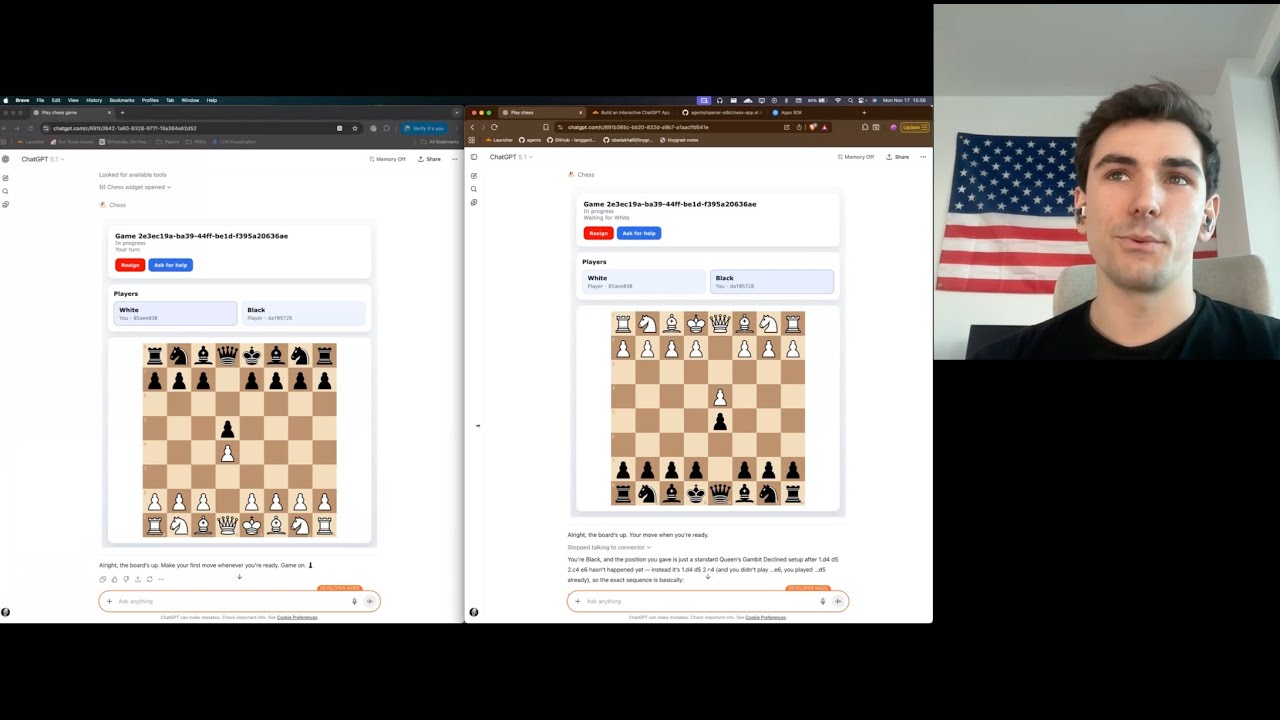
Task: Switch to the Apps SDK browser tab
Action: [793, 113]
